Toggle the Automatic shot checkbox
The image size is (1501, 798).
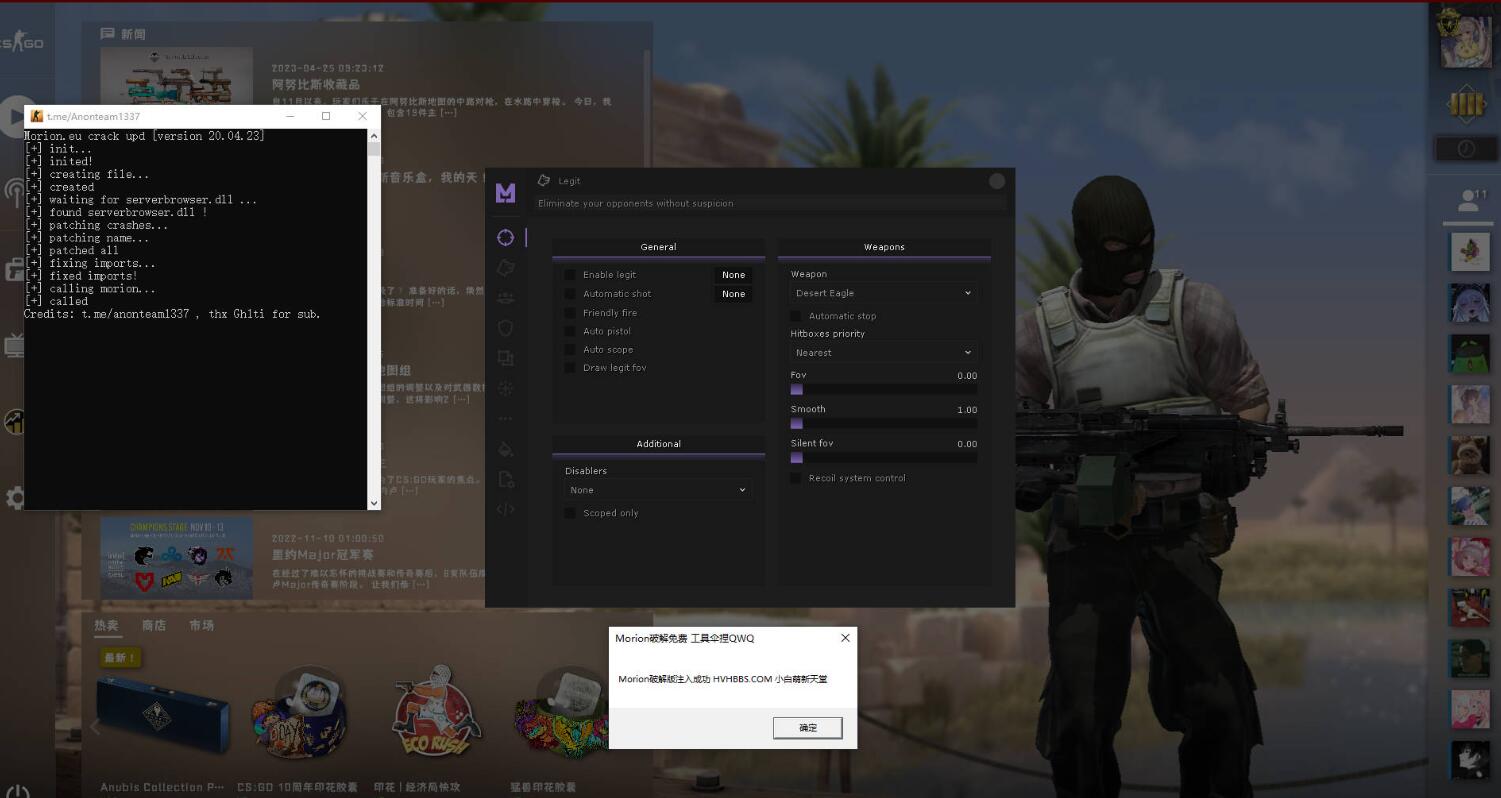click(570, 294)
